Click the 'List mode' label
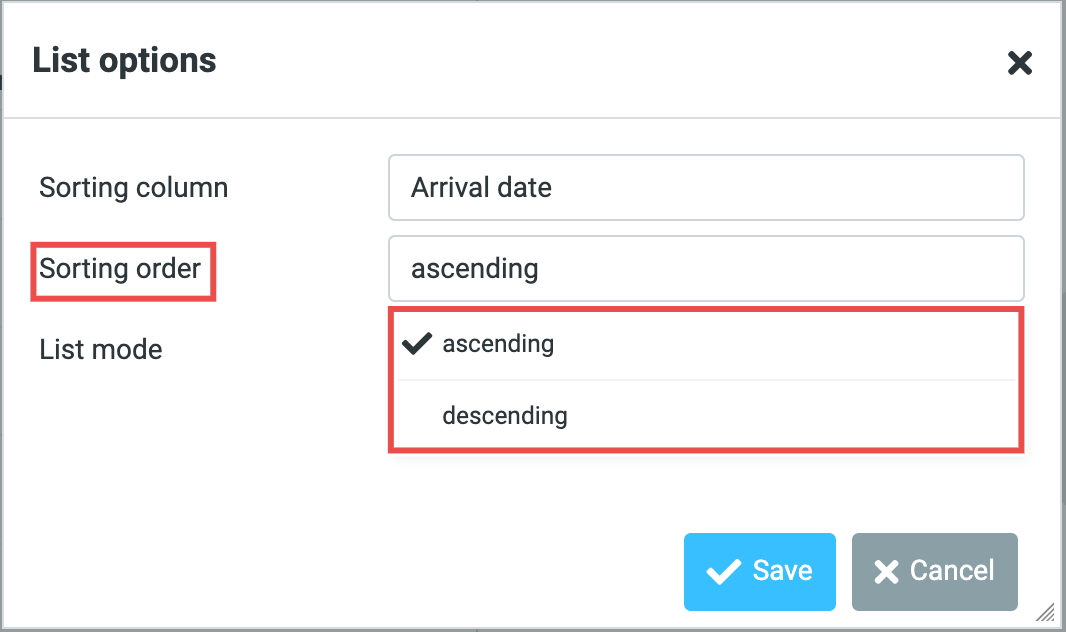The width and height of the screenshot is (1066, 632). pos(101,350)
